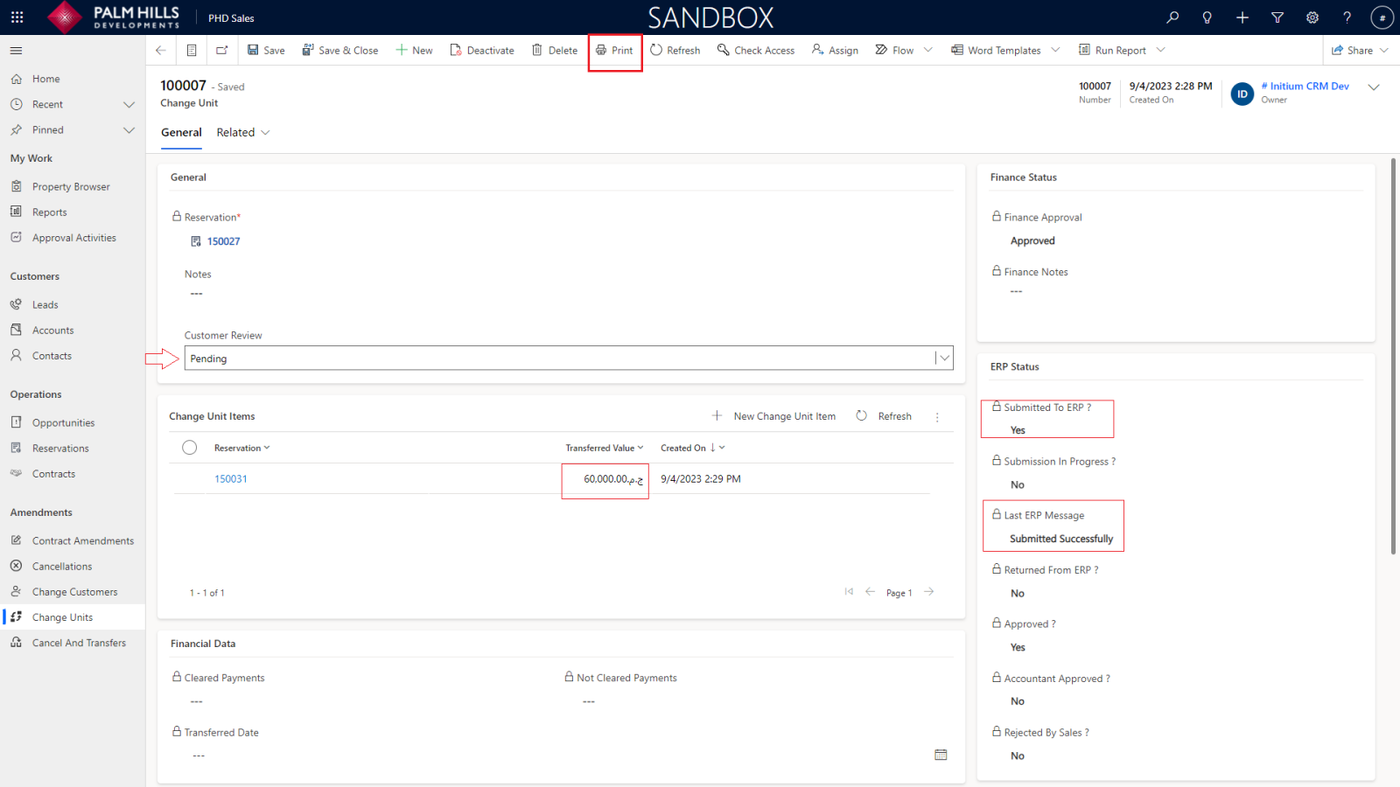
Task: Open Change Unit Items more options
Action: (937, 417)
